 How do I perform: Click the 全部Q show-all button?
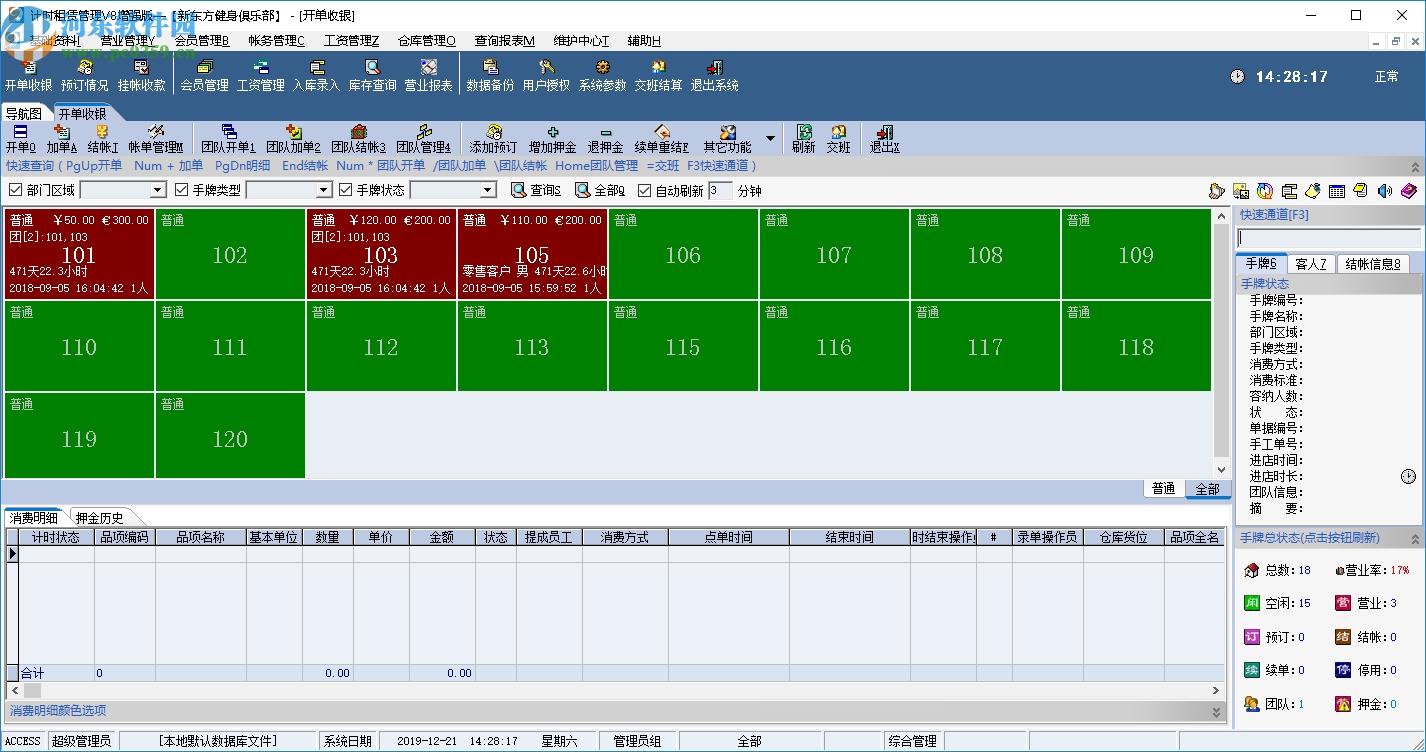pyautogui.click(x=600, y=190)
